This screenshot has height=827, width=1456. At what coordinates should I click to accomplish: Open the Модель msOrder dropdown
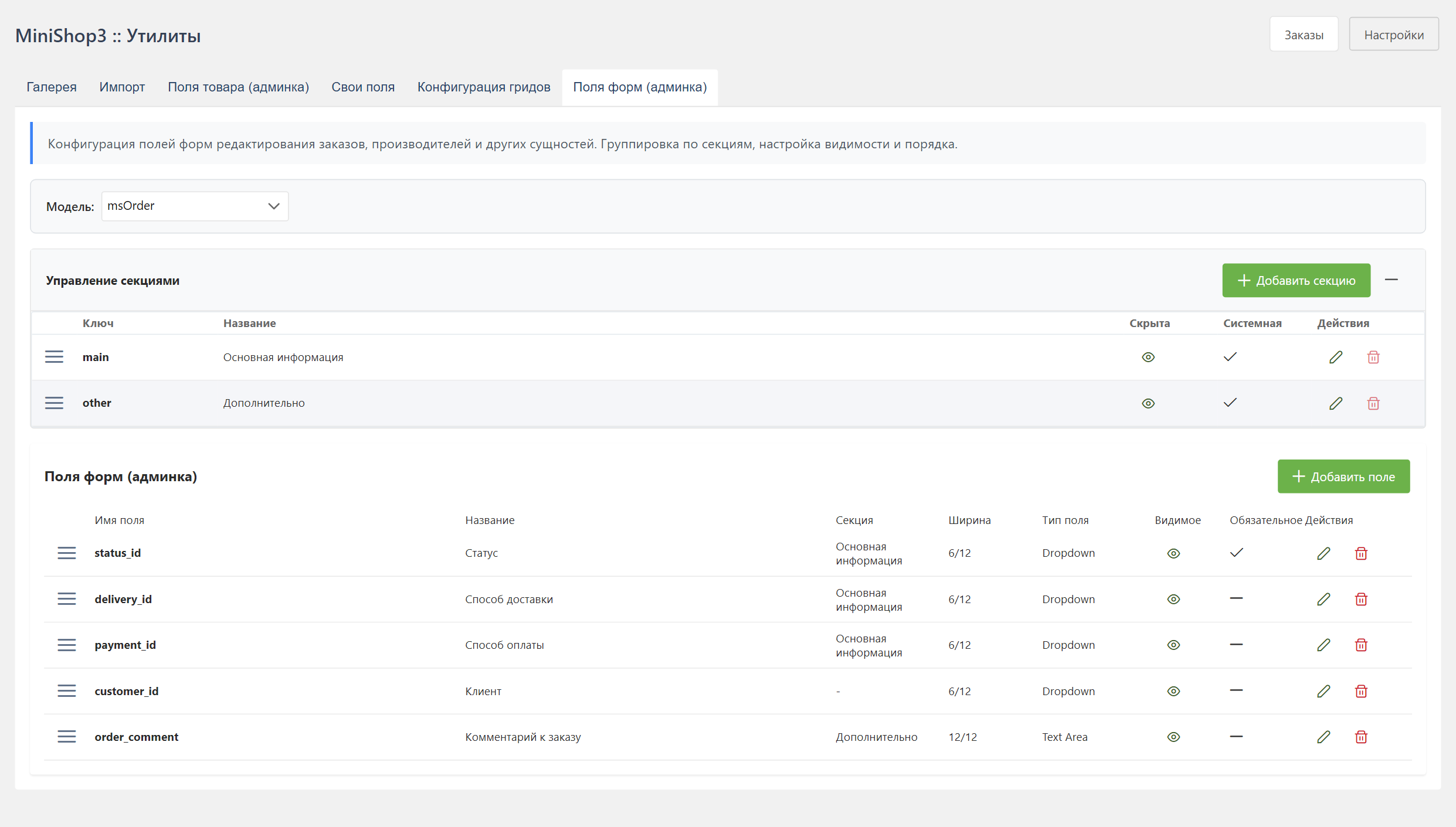(195, 206)
